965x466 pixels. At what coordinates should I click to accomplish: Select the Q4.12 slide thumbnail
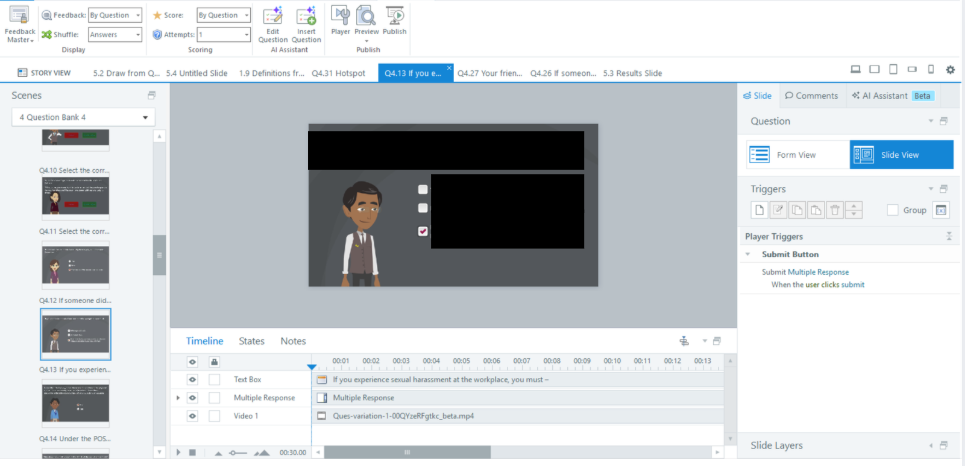[76, 263]
